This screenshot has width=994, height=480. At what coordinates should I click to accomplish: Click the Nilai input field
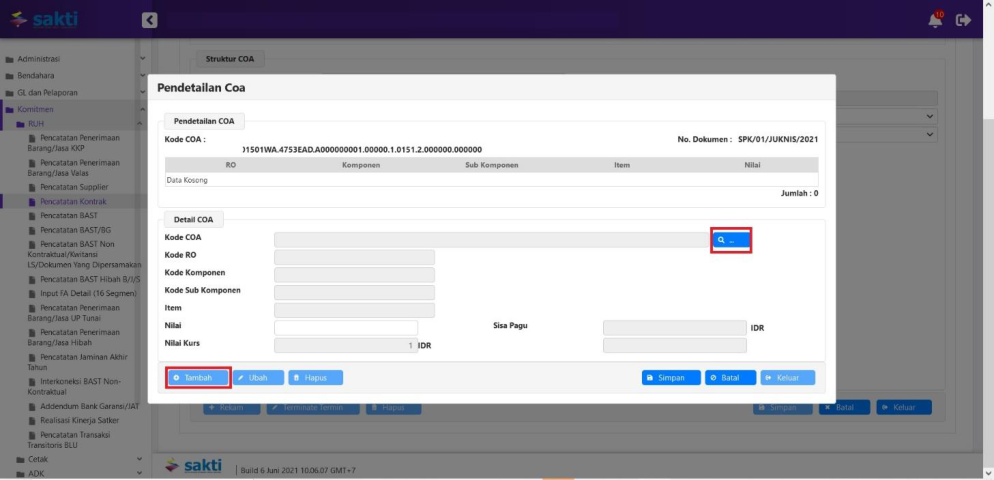(346, 327)
